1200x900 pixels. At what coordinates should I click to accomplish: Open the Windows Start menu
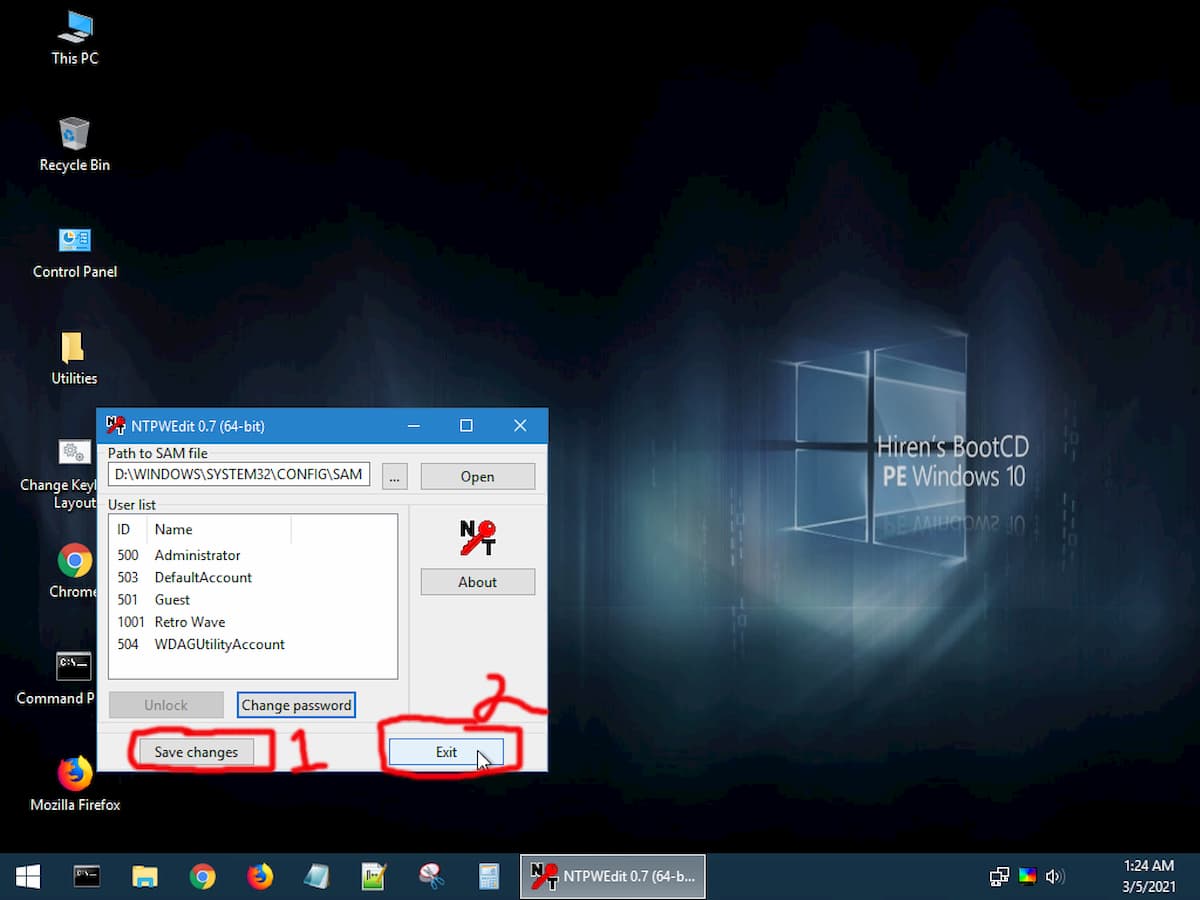tap(28, 877)
